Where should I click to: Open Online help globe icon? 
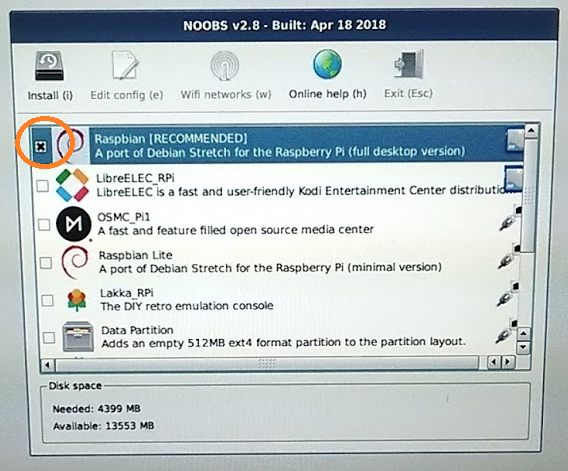(327, 64)
